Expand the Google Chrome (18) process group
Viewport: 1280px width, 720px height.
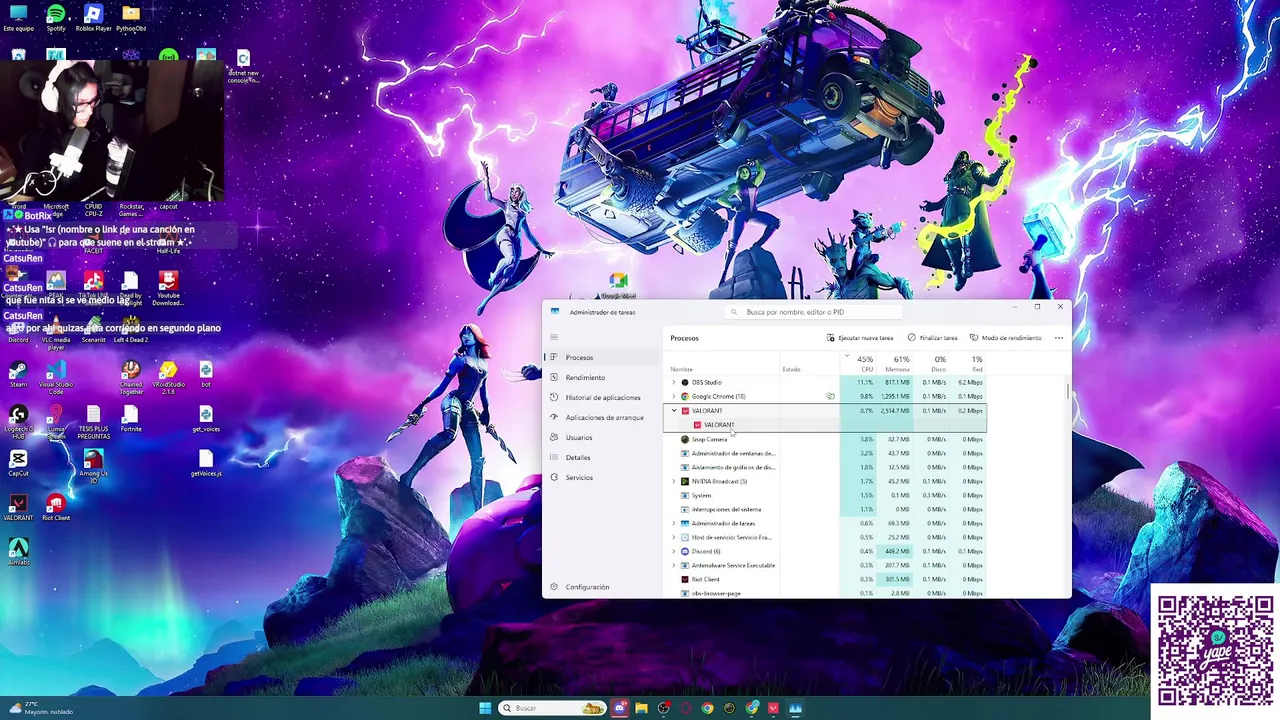(x=674, y=396)
